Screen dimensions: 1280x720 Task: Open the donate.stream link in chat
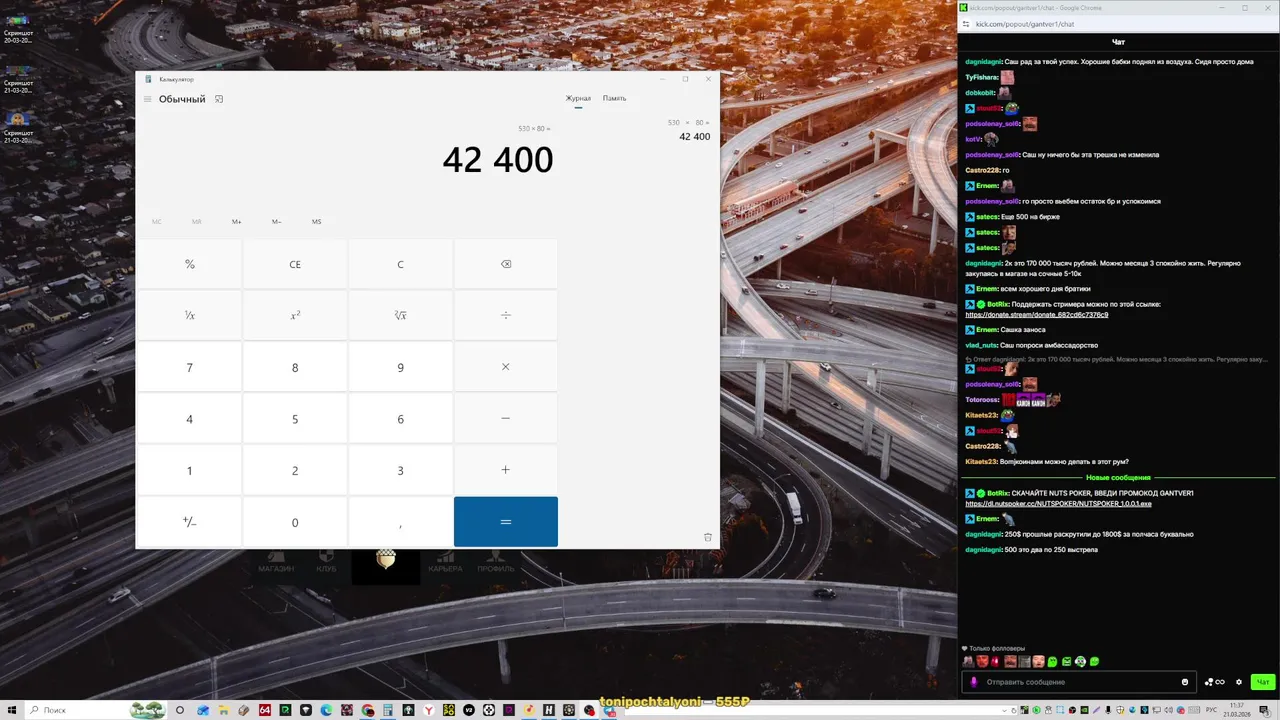1036,315
